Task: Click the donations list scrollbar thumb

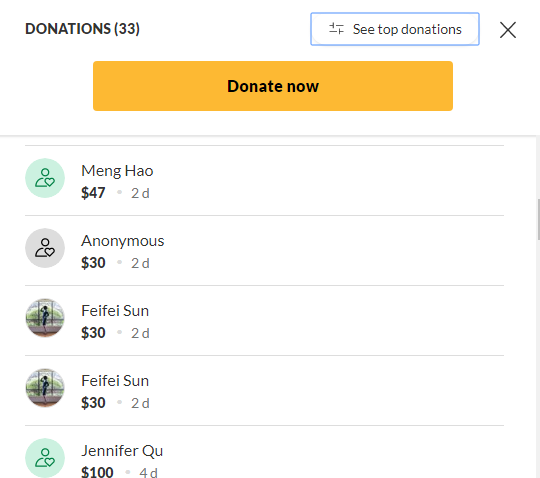Action: pyautogui.click(x=539, y=219)
